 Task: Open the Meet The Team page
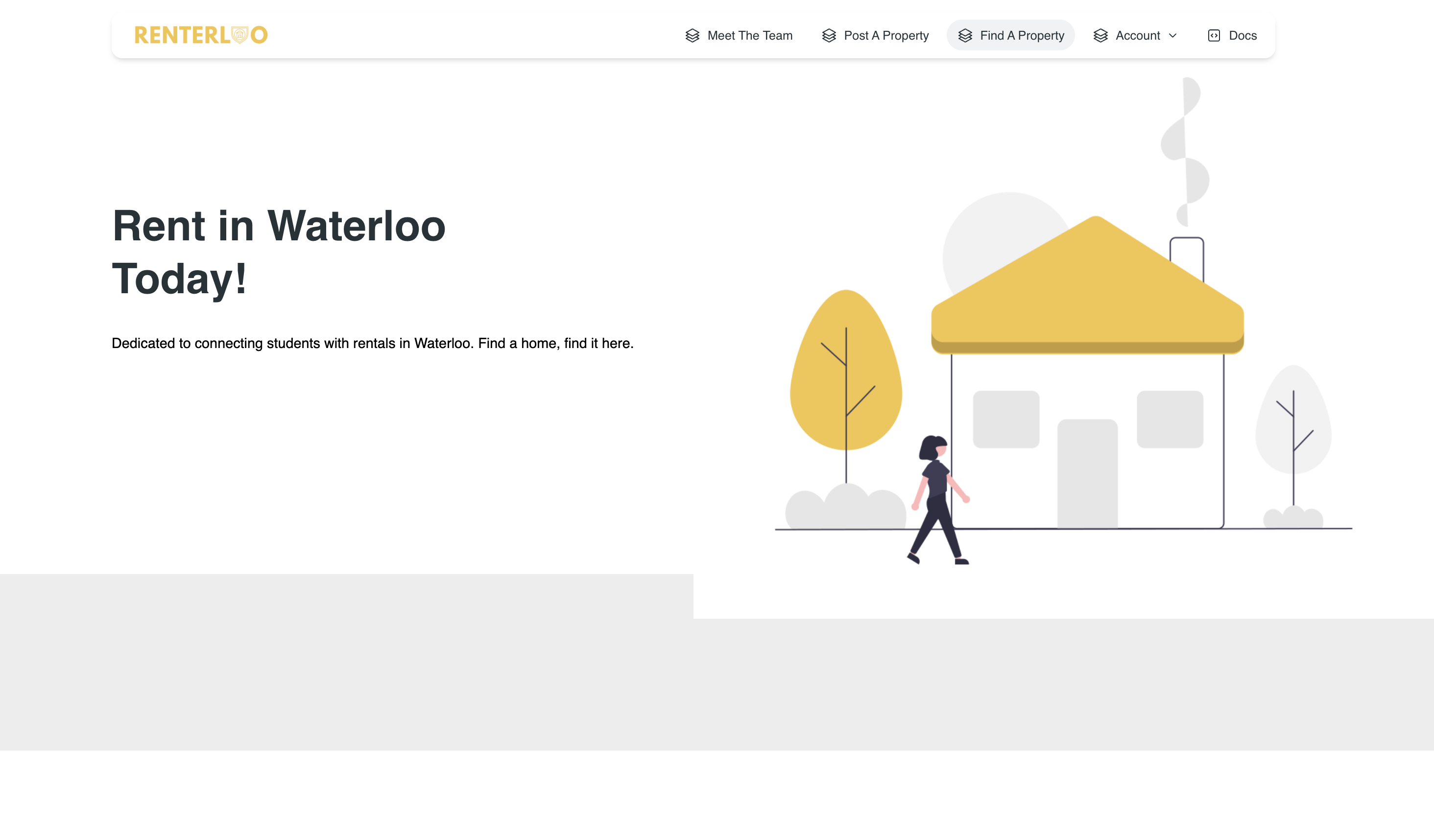point(749,35)
